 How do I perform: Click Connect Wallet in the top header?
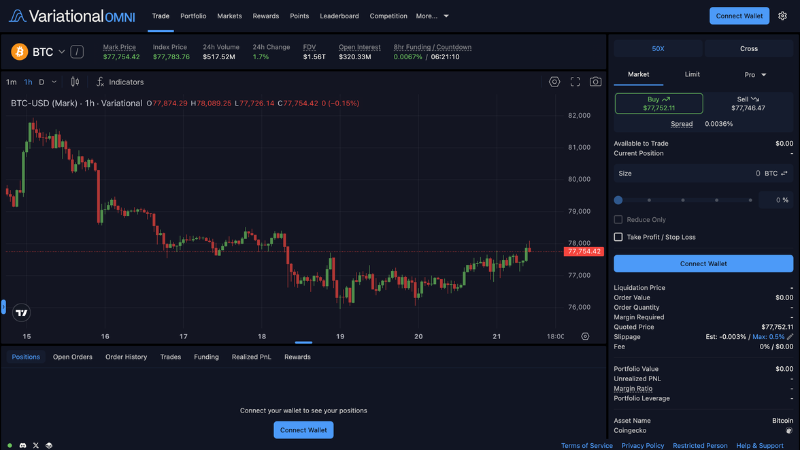point(739,16)
